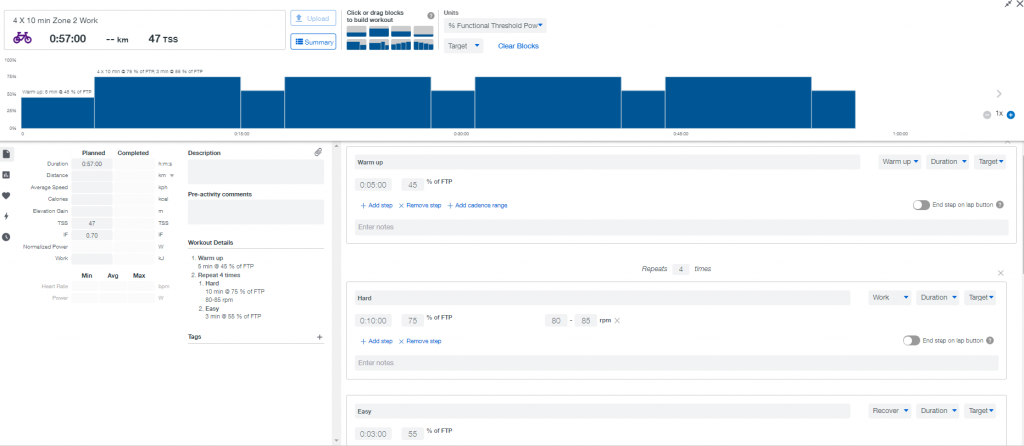Click the planned Duration field 0:57:00

coord(92,164)
